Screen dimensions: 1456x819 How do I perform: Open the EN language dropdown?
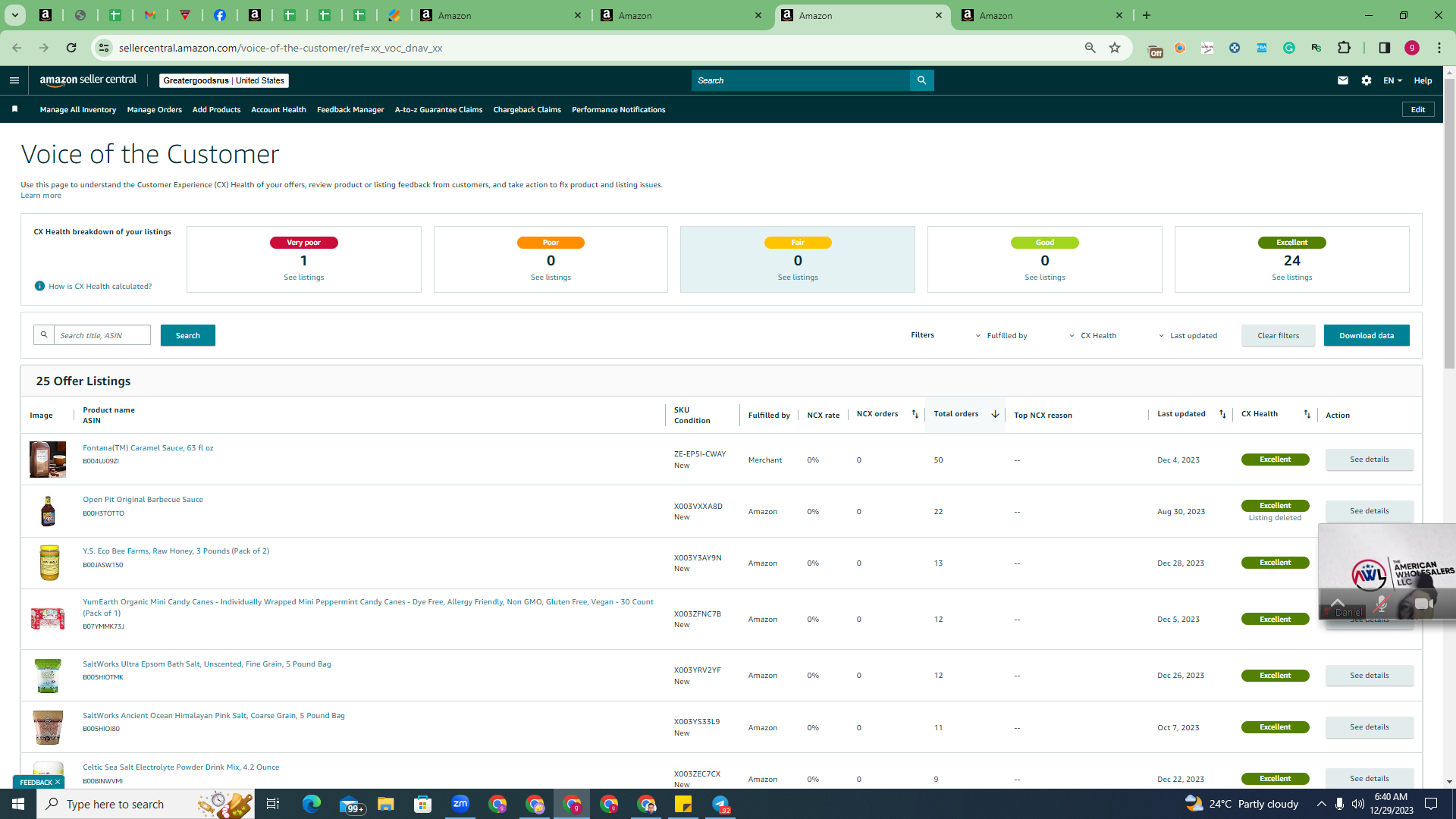(1392, 80)
